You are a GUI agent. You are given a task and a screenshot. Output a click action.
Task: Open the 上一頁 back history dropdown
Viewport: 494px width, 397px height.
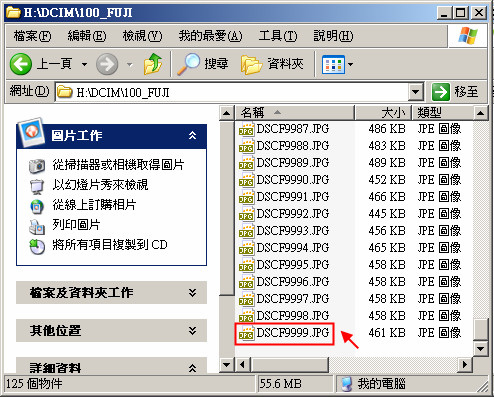[x=85, y=64]
